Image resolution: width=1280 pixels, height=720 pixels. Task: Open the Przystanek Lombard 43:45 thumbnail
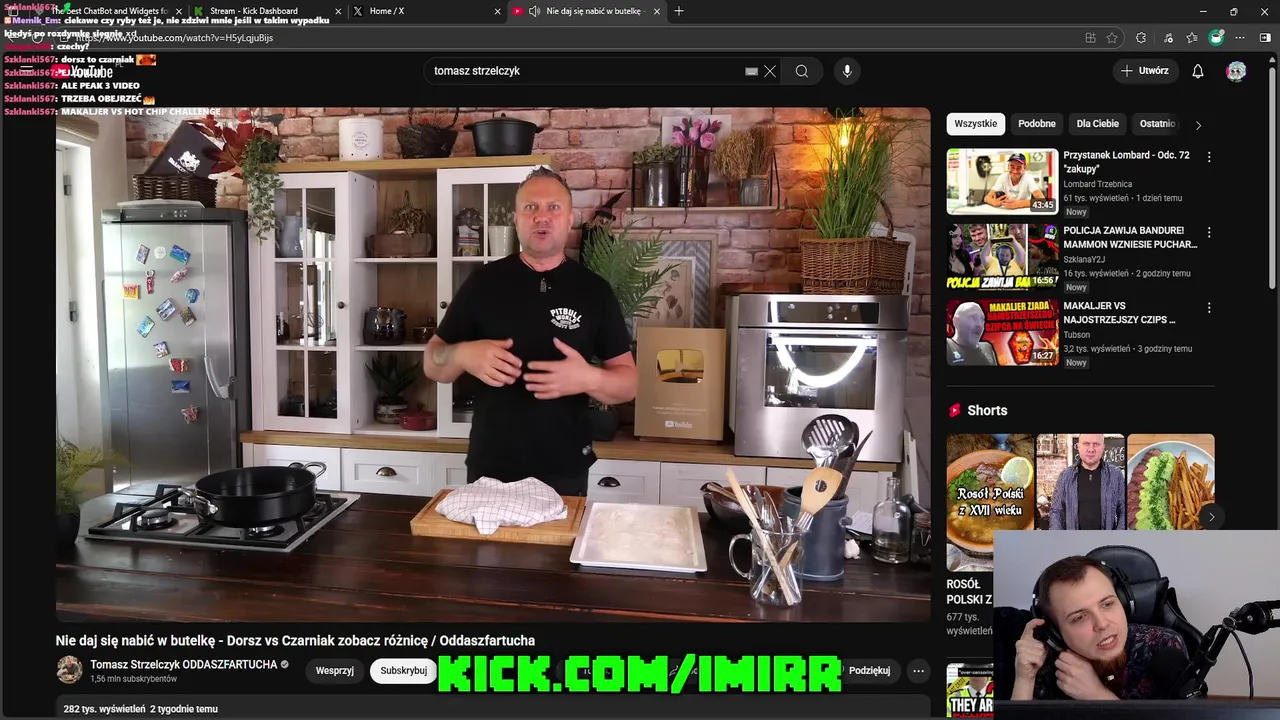[1002, 181]
